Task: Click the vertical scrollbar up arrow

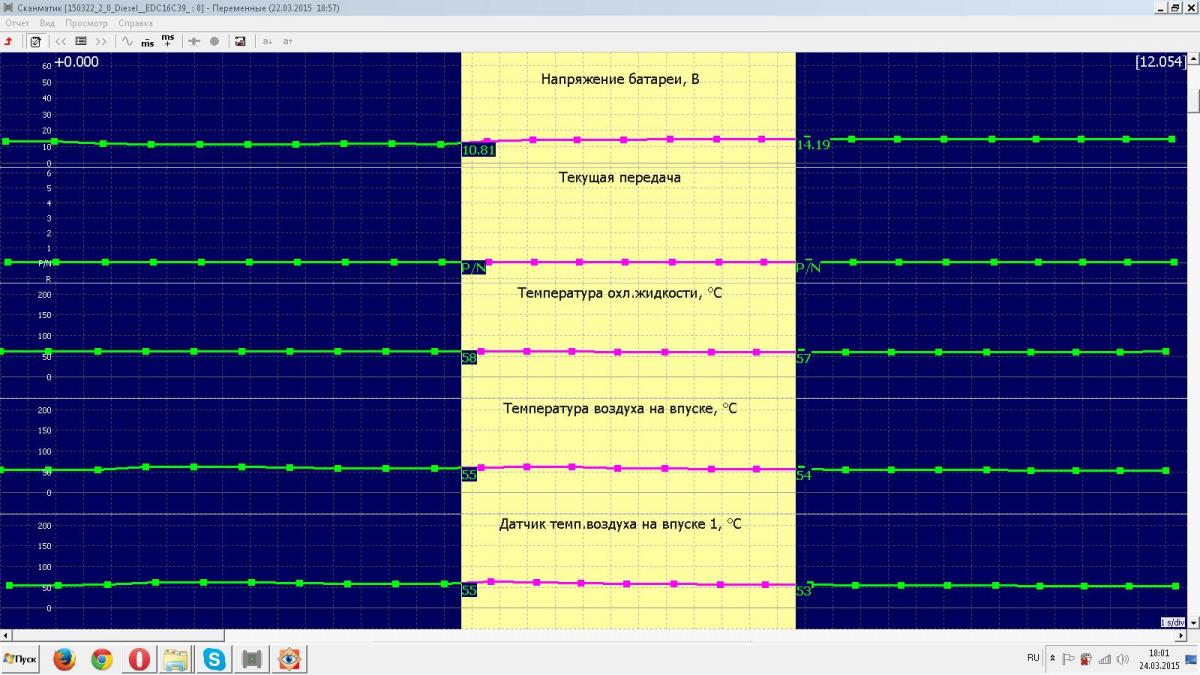Action: (x=1193, y=58)
